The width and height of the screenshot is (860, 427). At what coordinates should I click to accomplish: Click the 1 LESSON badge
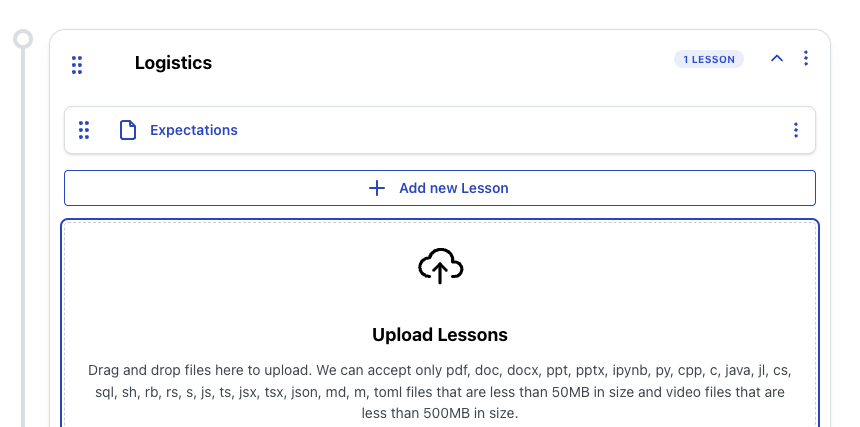point(709,60)
